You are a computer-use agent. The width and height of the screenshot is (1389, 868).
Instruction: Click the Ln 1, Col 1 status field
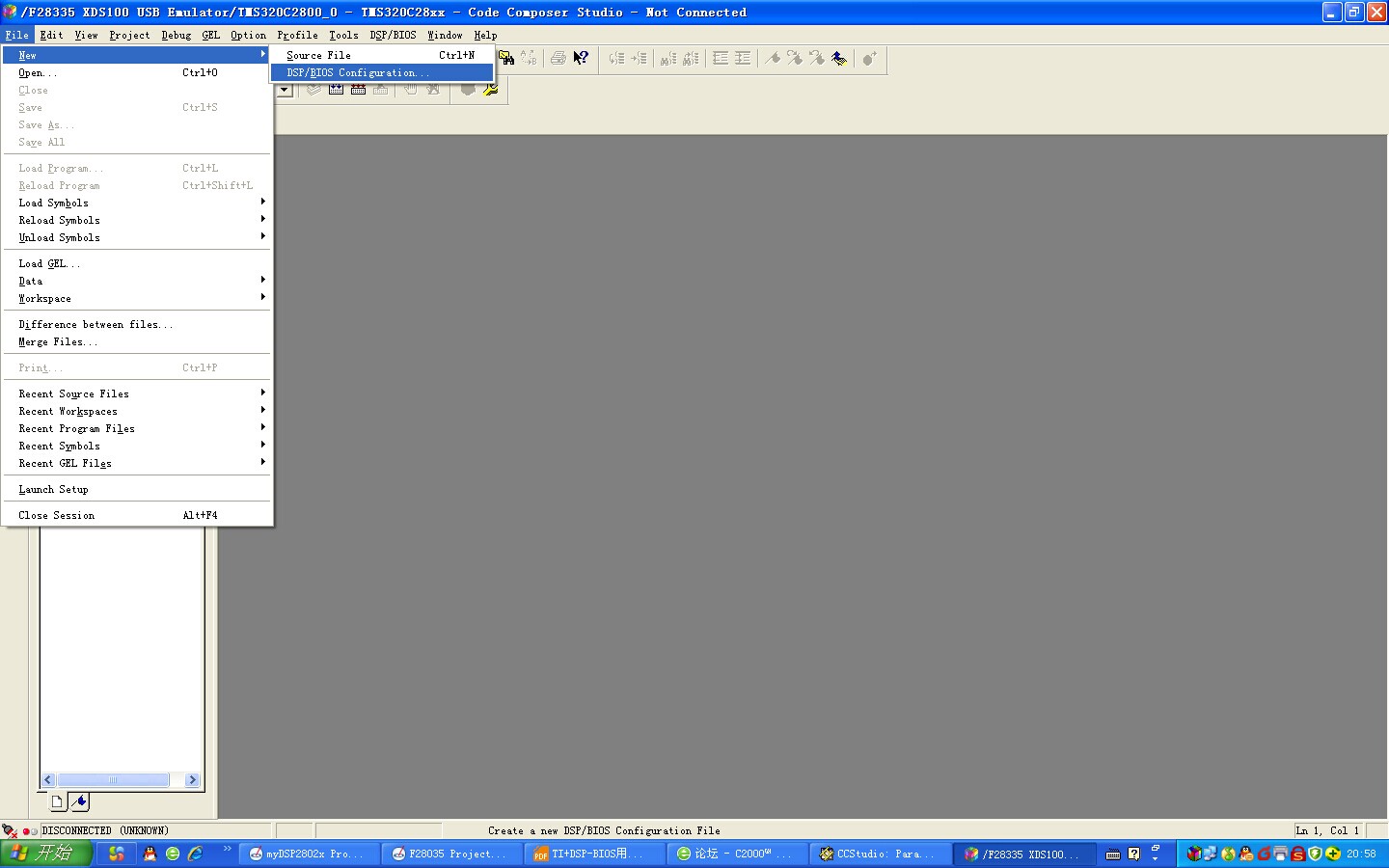click(x=1328, y=830)
